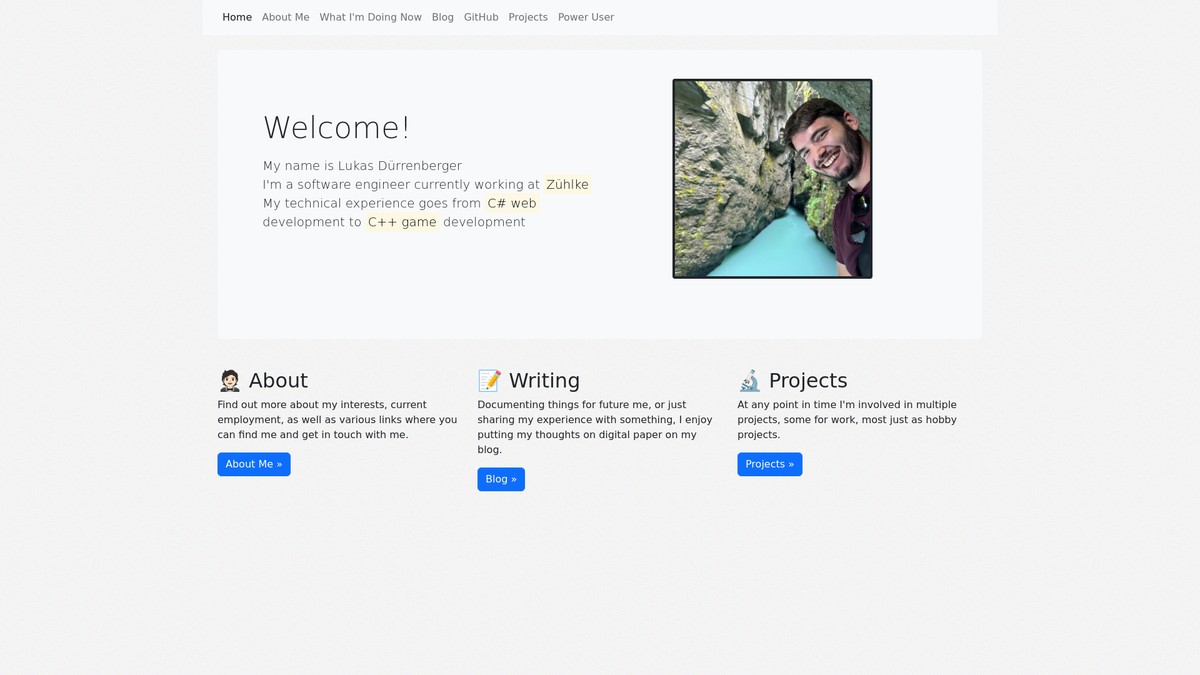
Task: Open What I'm Doing Now page
Action: 371,17
